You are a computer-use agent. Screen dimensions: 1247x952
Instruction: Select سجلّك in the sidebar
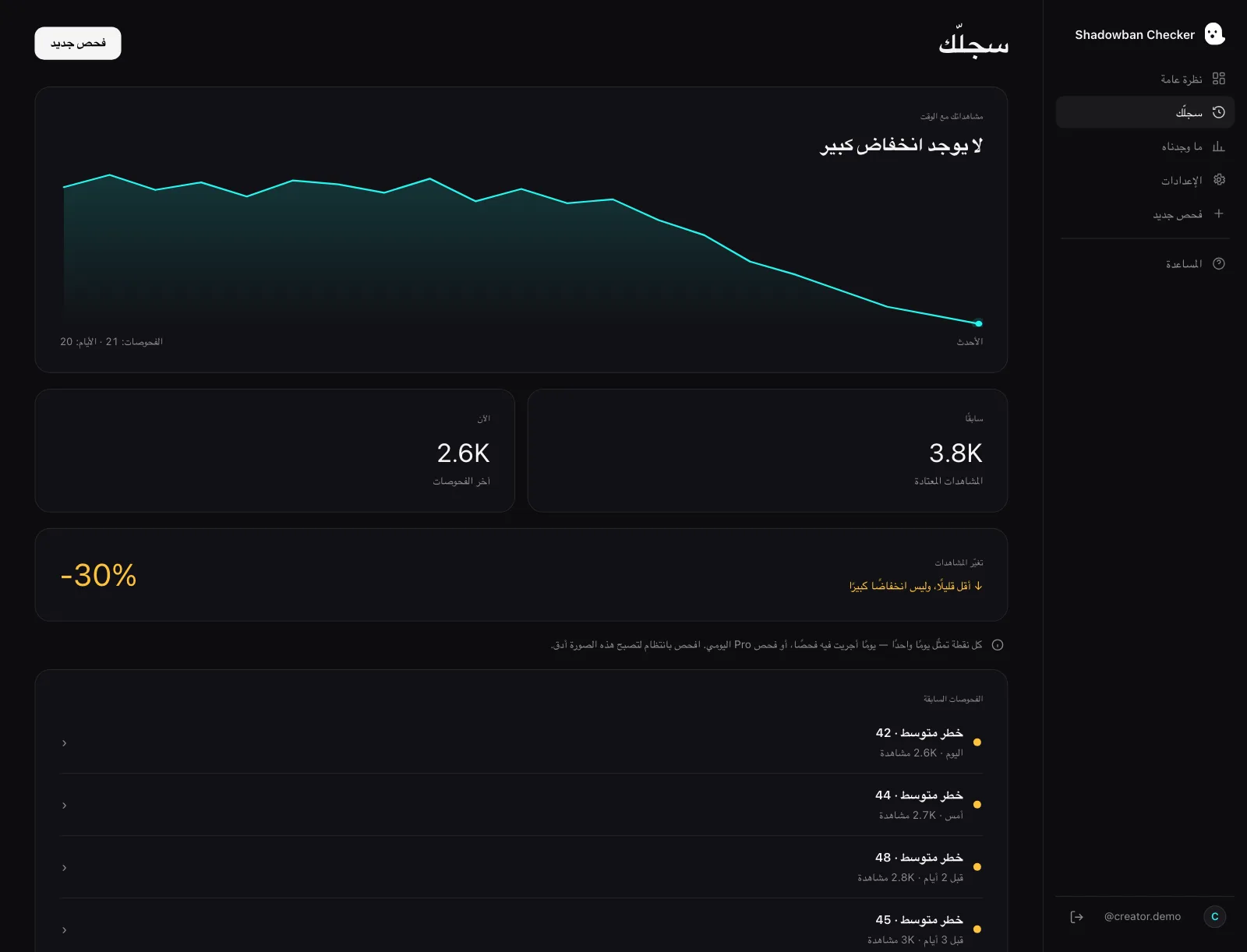[x=1145, y=112]
